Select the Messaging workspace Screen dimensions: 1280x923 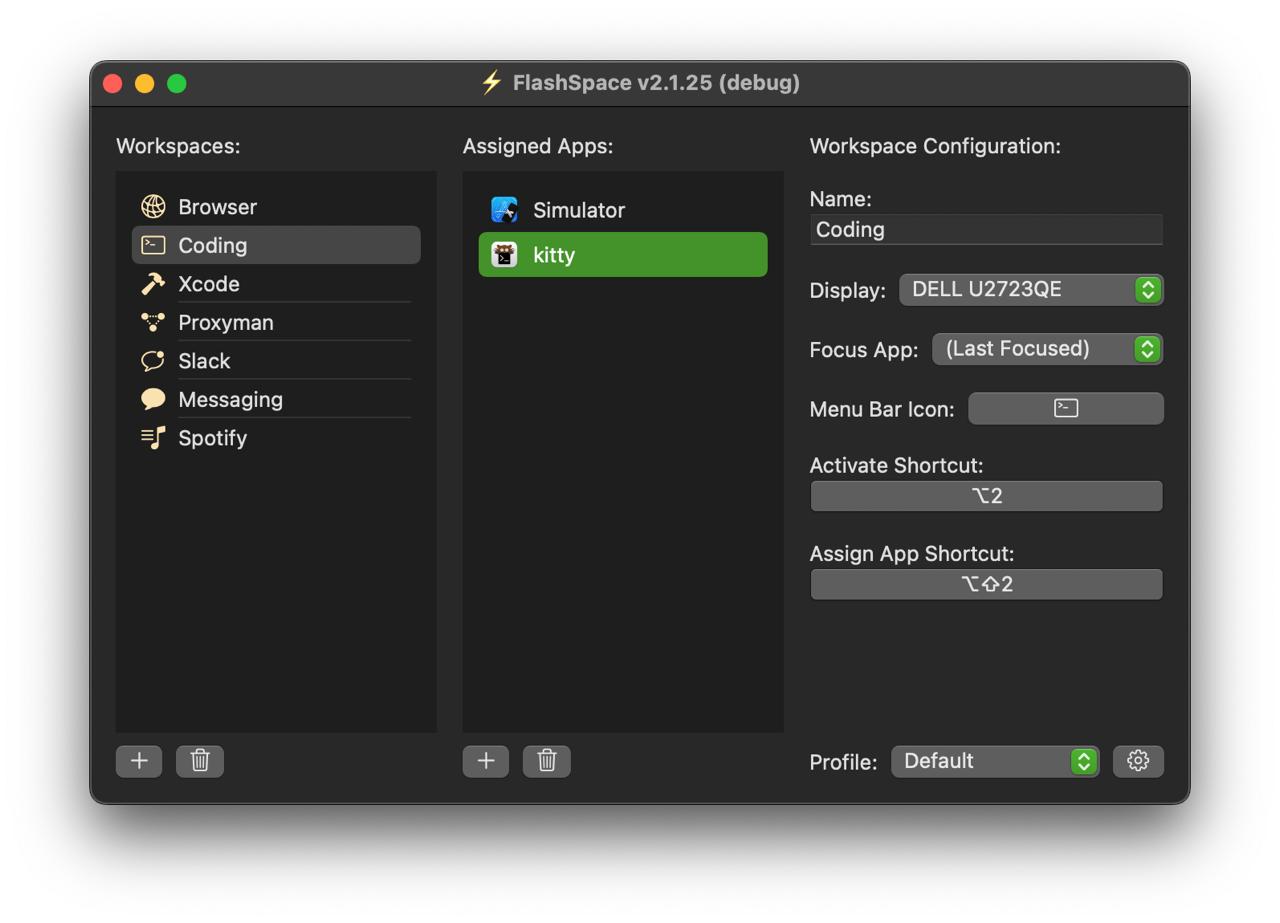pyautogui.click(x=276, y=399)
